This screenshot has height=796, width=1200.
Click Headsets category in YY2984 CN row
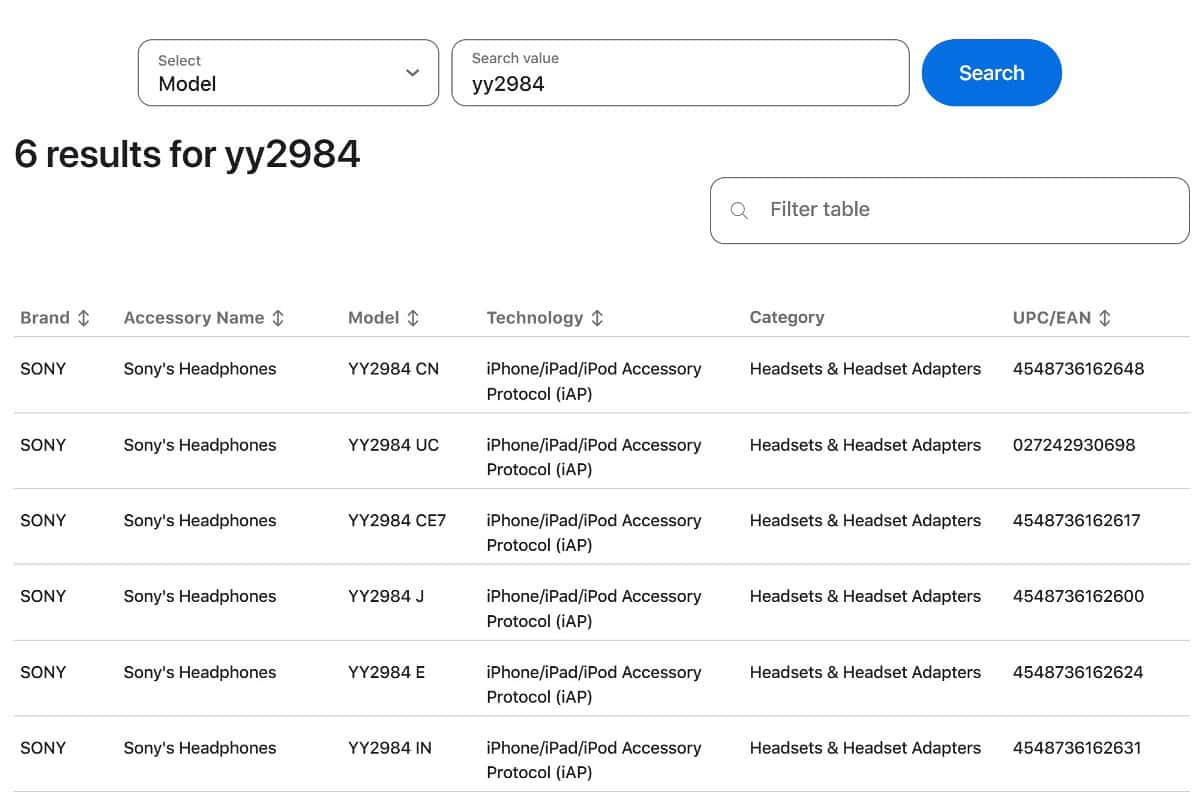[865, 369]
